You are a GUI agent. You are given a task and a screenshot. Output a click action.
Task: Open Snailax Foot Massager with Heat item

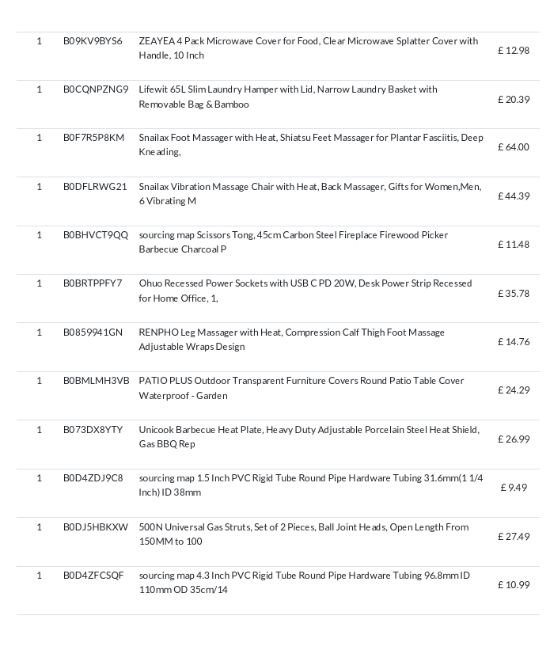[311, 145]
